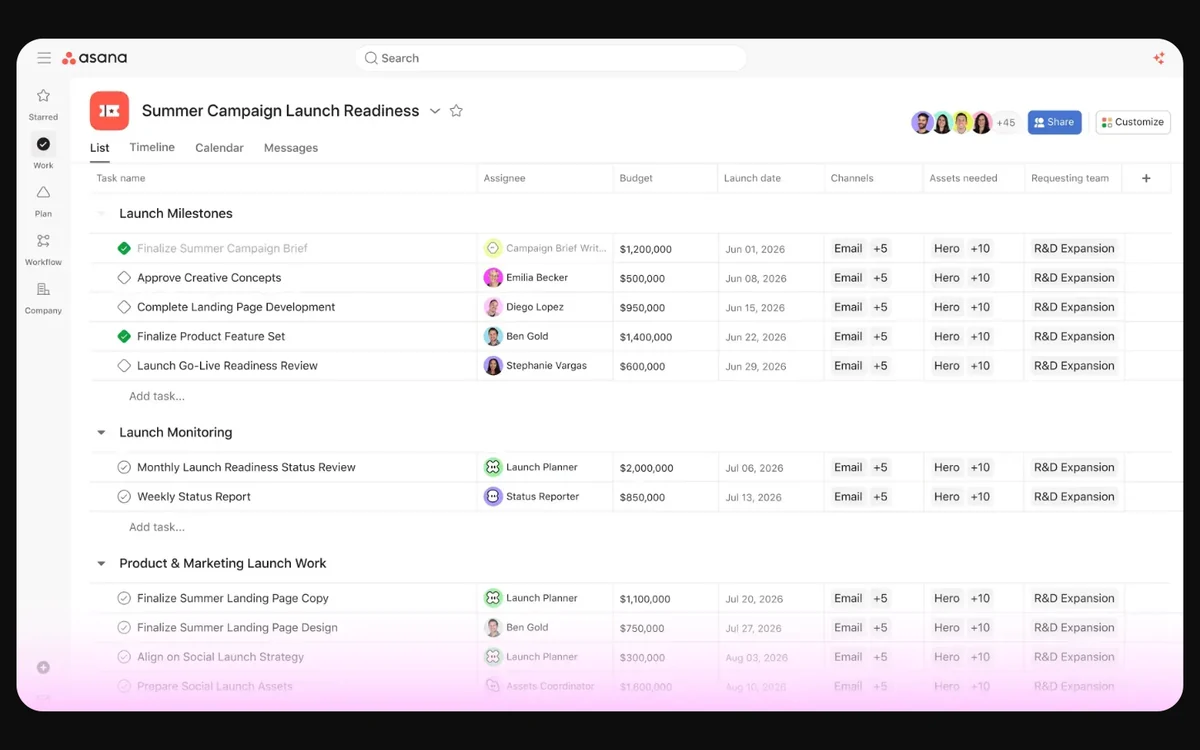Click the Share button
The height and width of the screenshot is (750, 1200).
[1054, 122]
